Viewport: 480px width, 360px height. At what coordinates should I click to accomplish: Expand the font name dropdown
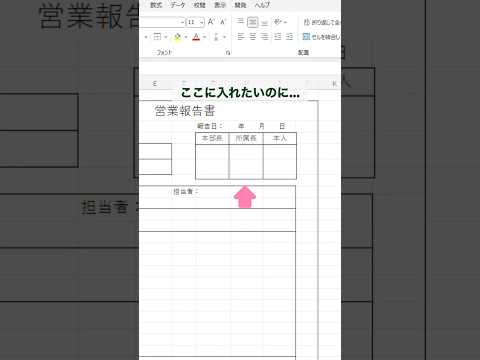(182, 22)
